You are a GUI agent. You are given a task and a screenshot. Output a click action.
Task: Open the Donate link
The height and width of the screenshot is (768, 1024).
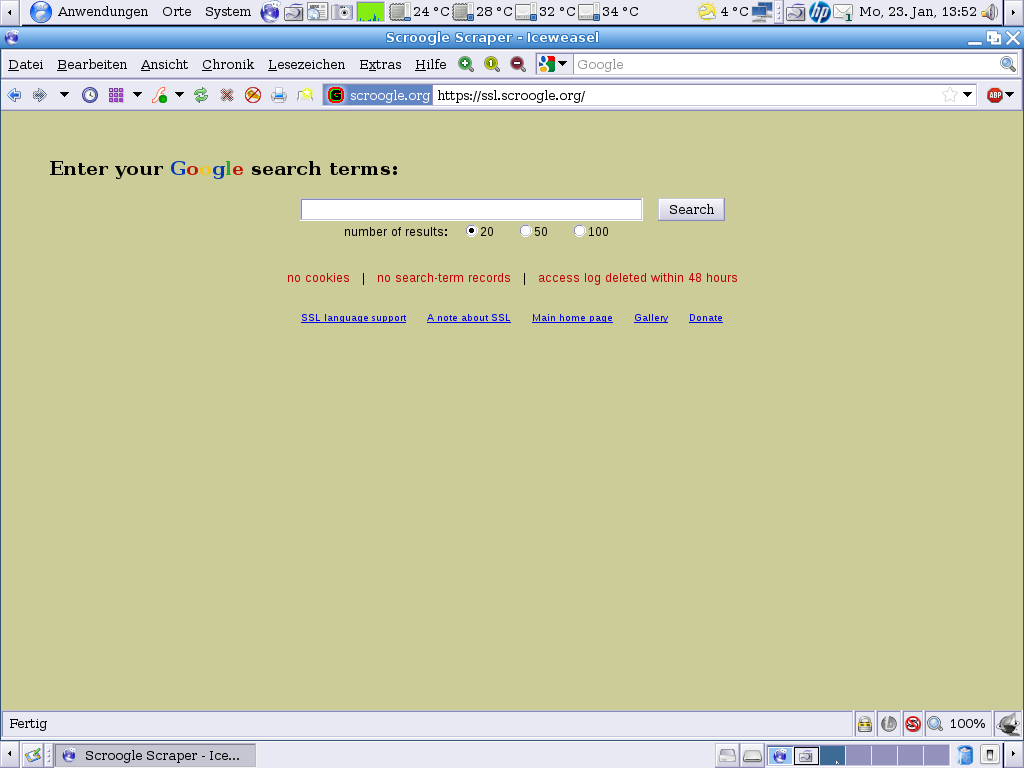pos(706,318)
